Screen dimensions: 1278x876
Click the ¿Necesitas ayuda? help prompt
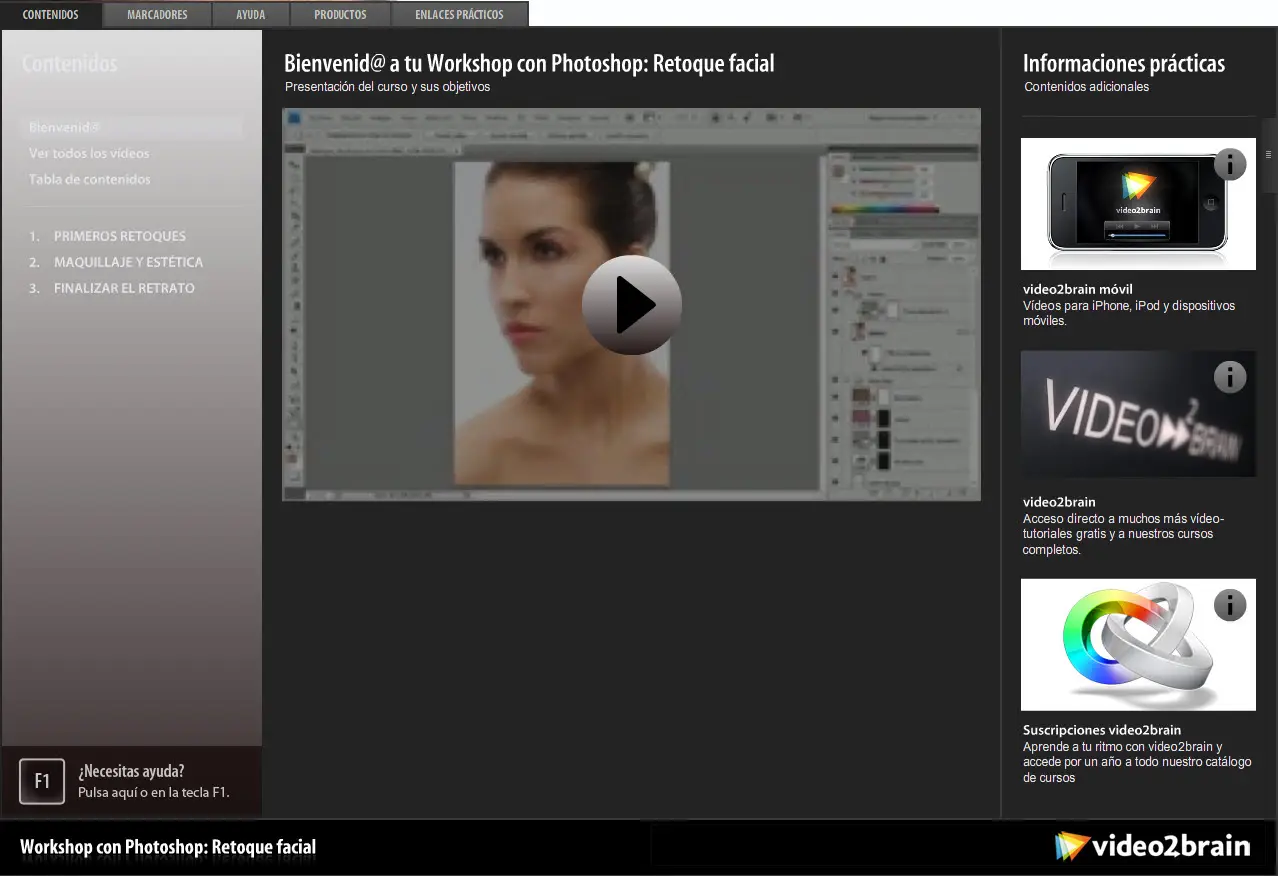pos(131,771)
